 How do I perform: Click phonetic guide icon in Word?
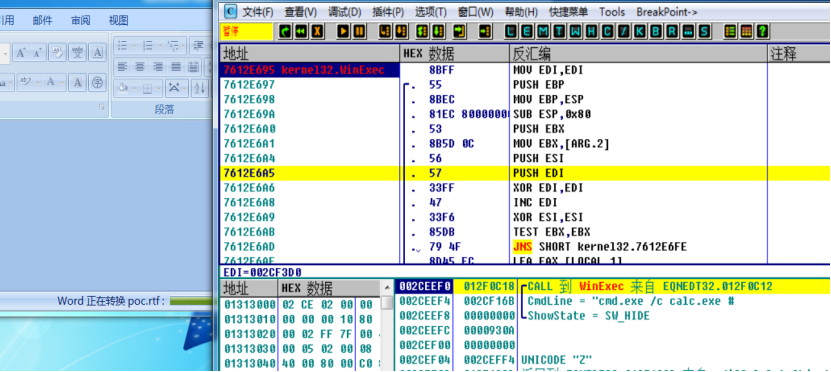click(78, 52)
